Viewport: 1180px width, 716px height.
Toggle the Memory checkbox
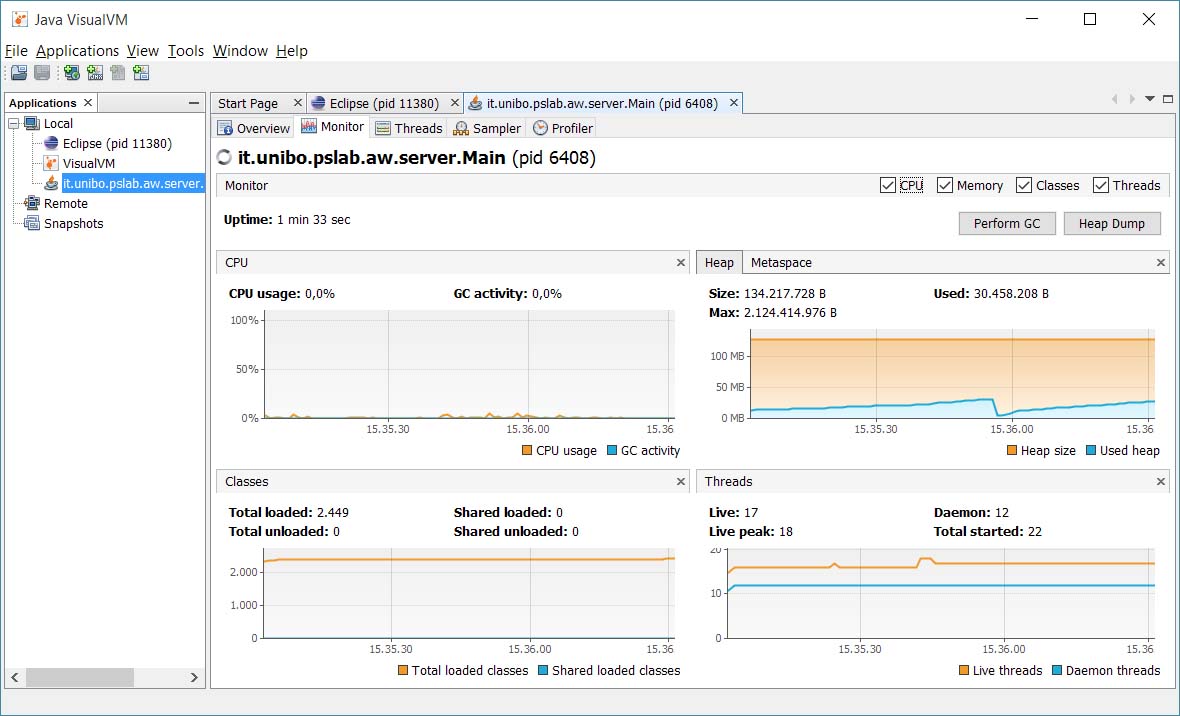pyautogui.click(x=944, y=185)
